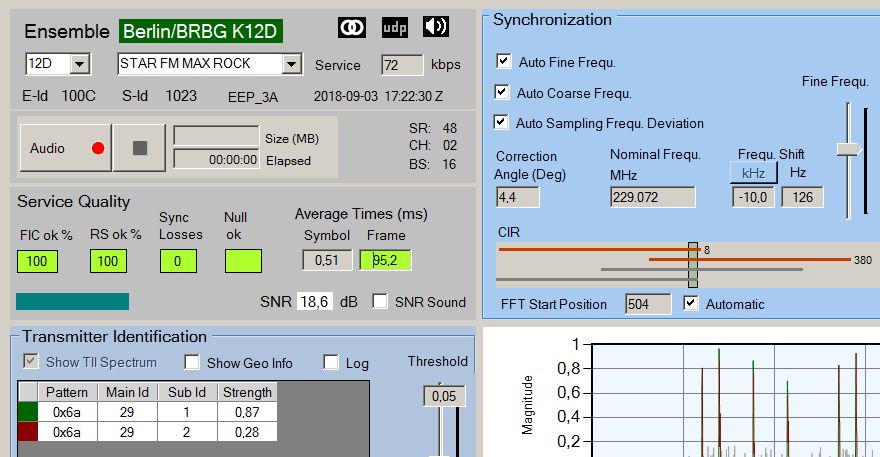Uncheck Automatic FFT start position
Viewport: 880px width, 457px height.
pyautogui.click(x=691, y=304)
